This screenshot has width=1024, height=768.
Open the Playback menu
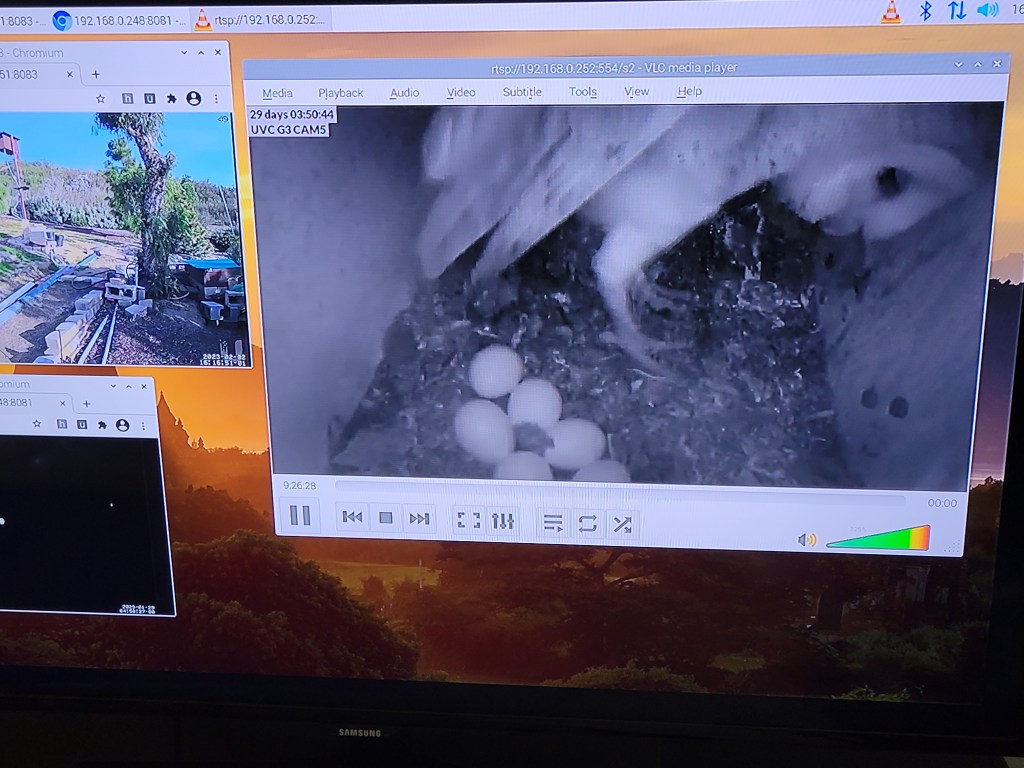[341, 93]
